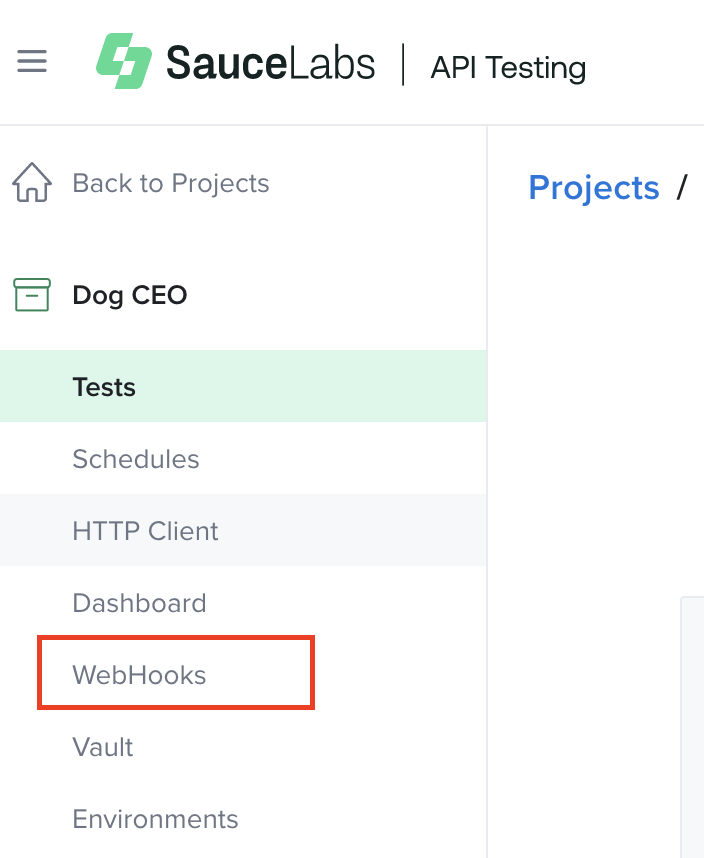Screen dimensions: 704x858
Task: Collapse the sidebar with the menu toggle
Action: click(32, 61)
